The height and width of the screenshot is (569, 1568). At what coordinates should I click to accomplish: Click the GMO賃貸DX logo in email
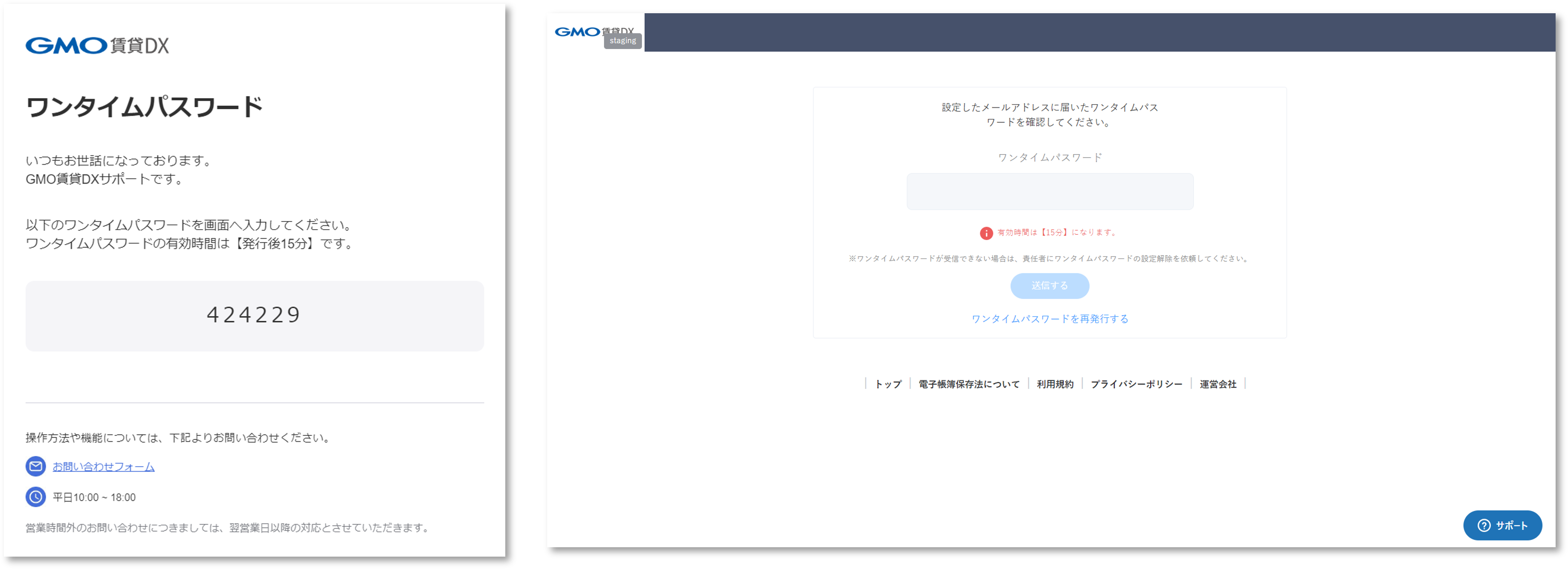[x=97, y=46]
